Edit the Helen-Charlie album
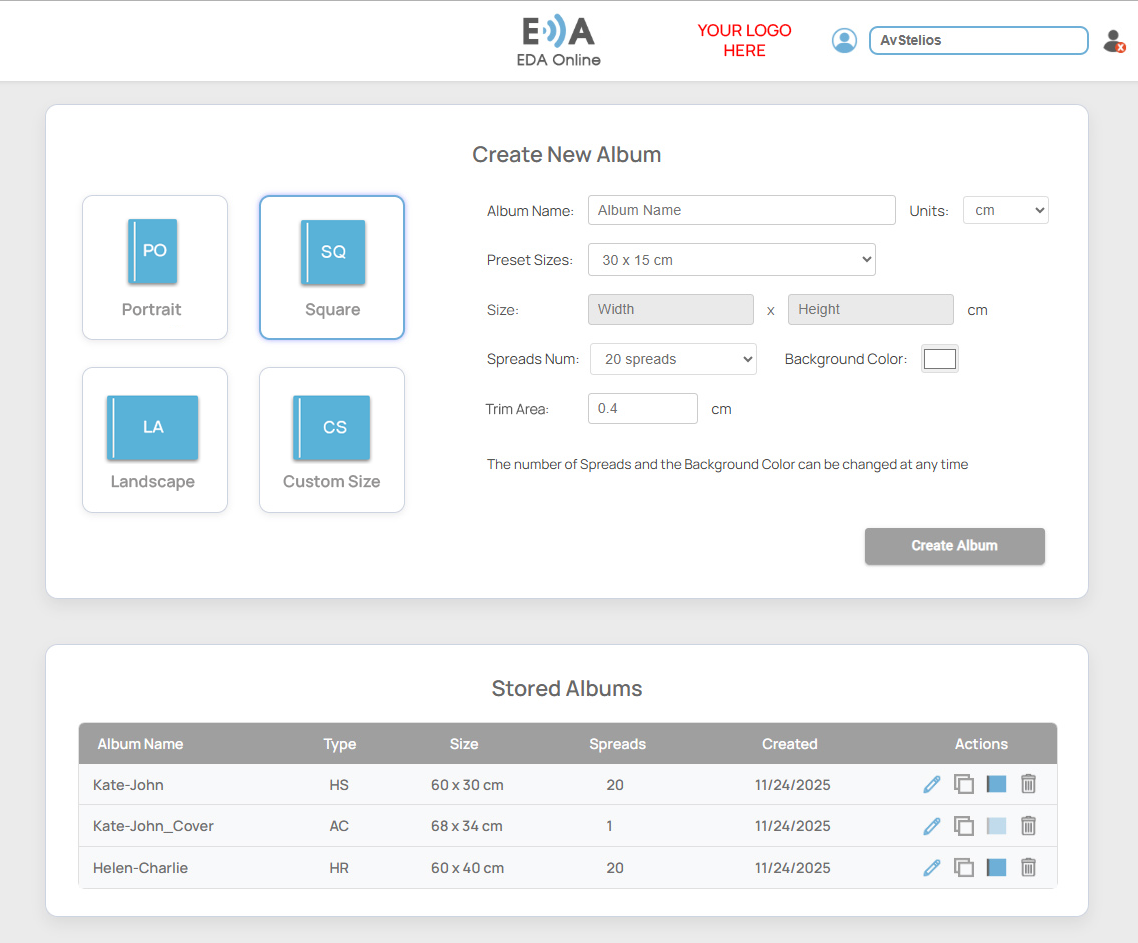Viewport: 1138px width, 943px height. click(932, 868)
